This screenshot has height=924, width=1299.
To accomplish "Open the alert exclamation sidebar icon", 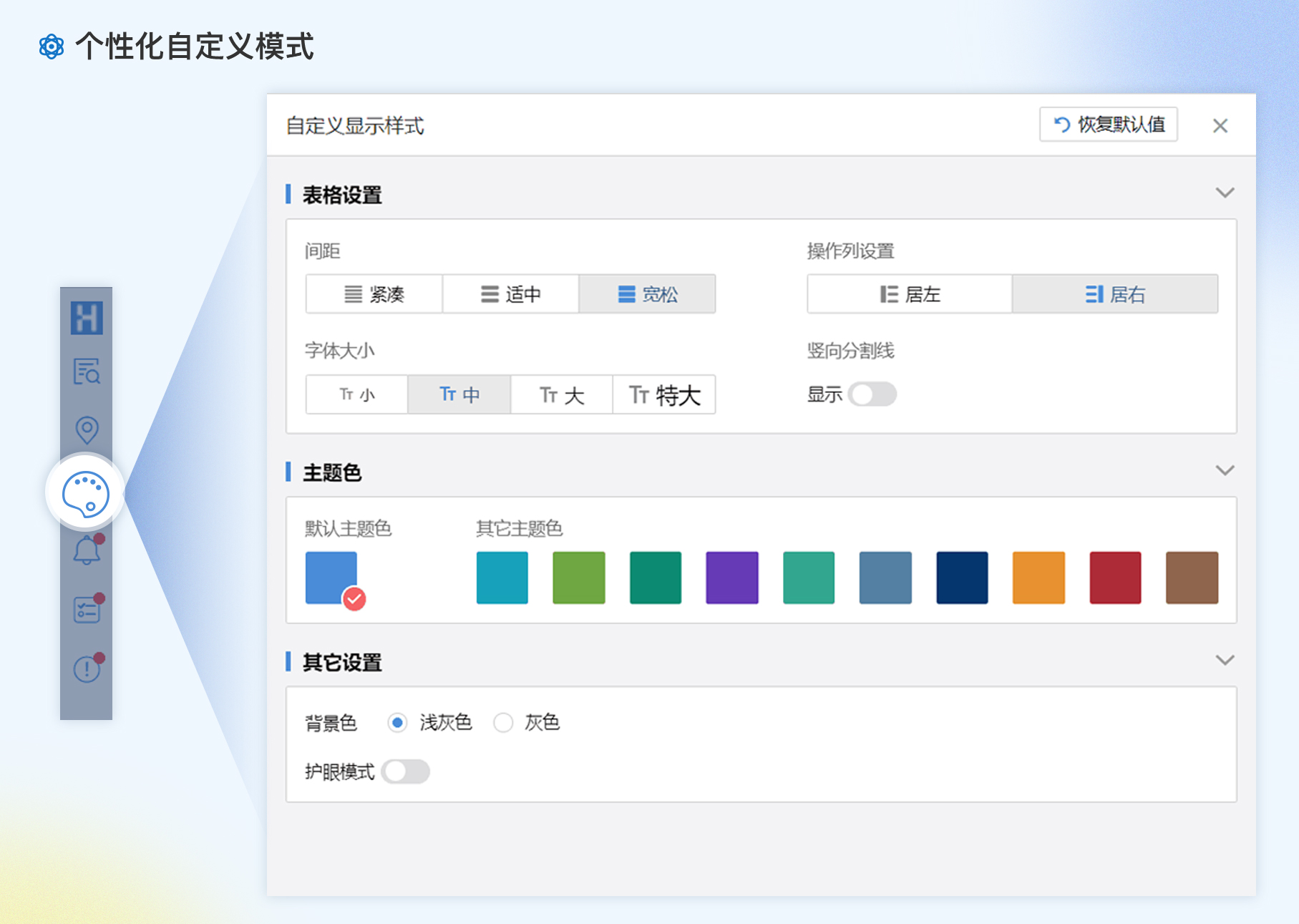I will pos(87,668).
